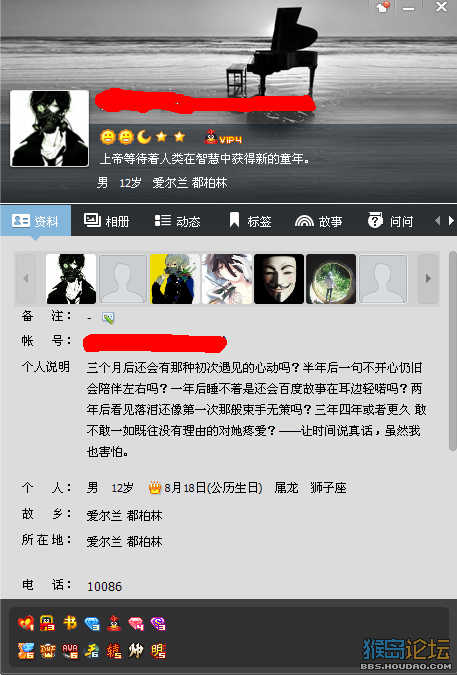This screenshot has height=675, width=457.
Task: Select the Guy Fawkes mask avatar thumbnail
Action: (x=279, y=279)
